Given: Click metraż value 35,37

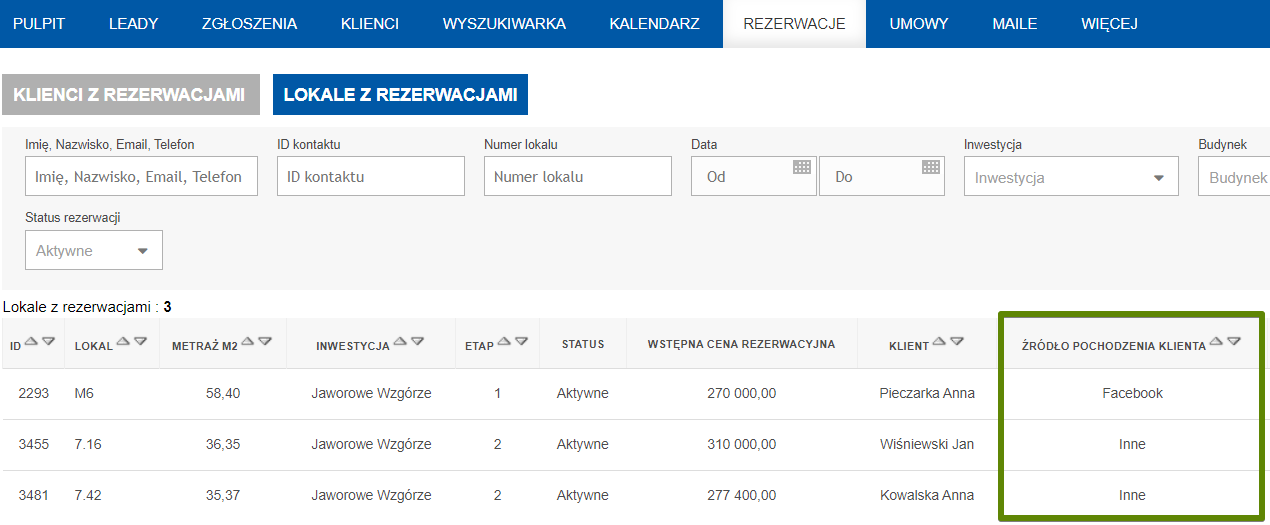Looking at the screenshot, I should 223,495.
